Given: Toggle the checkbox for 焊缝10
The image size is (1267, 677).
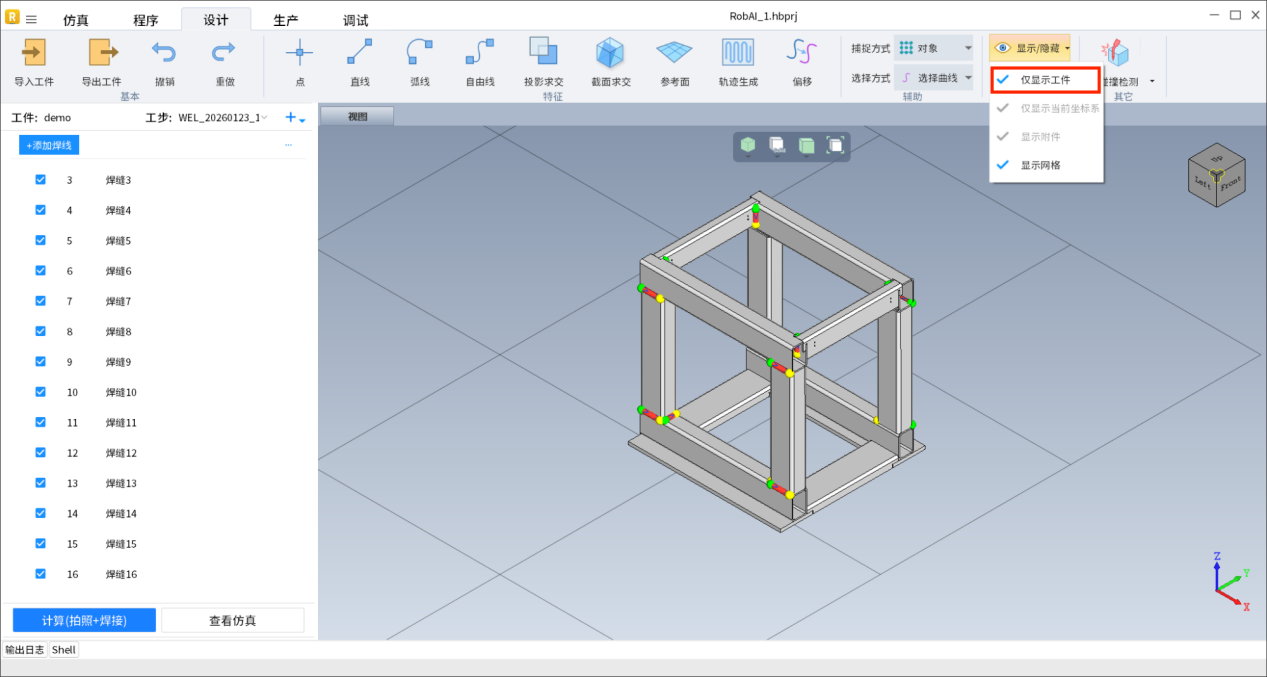Looking at the screenshot, I should point(41,392).
